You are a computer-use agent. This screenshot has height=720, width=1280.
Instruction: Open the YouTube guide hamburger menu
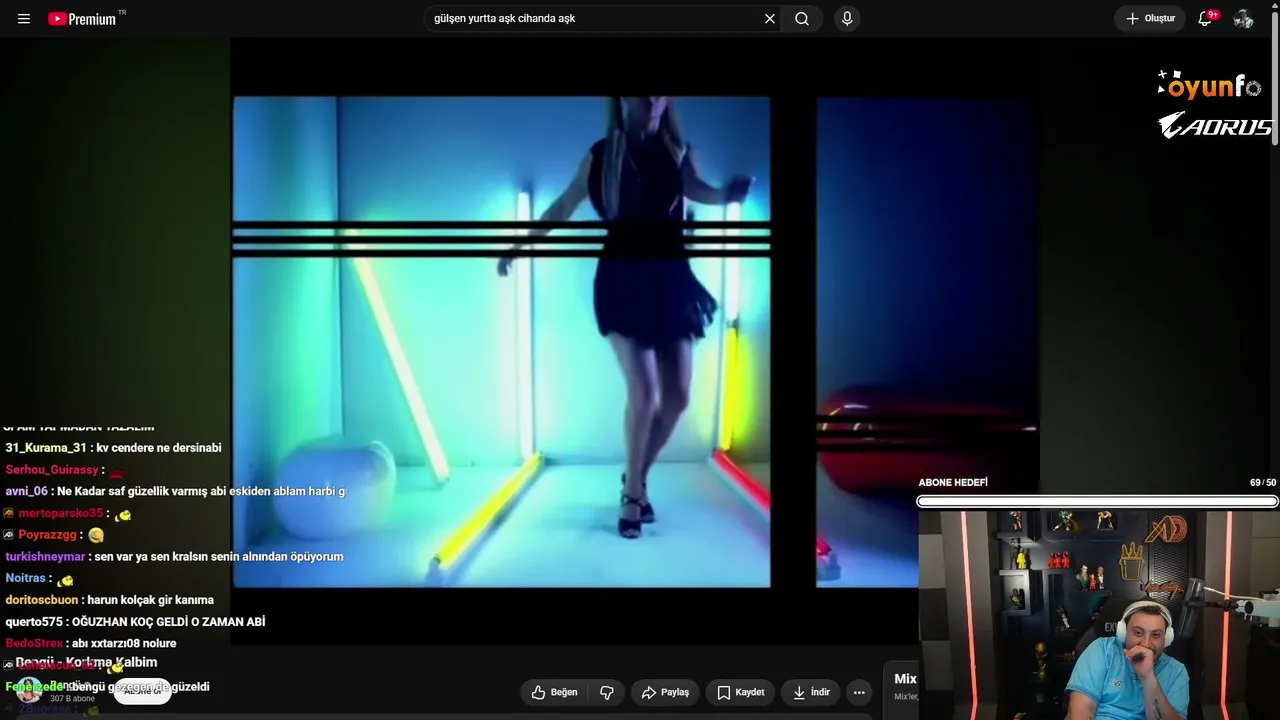[x=24, y=19]
